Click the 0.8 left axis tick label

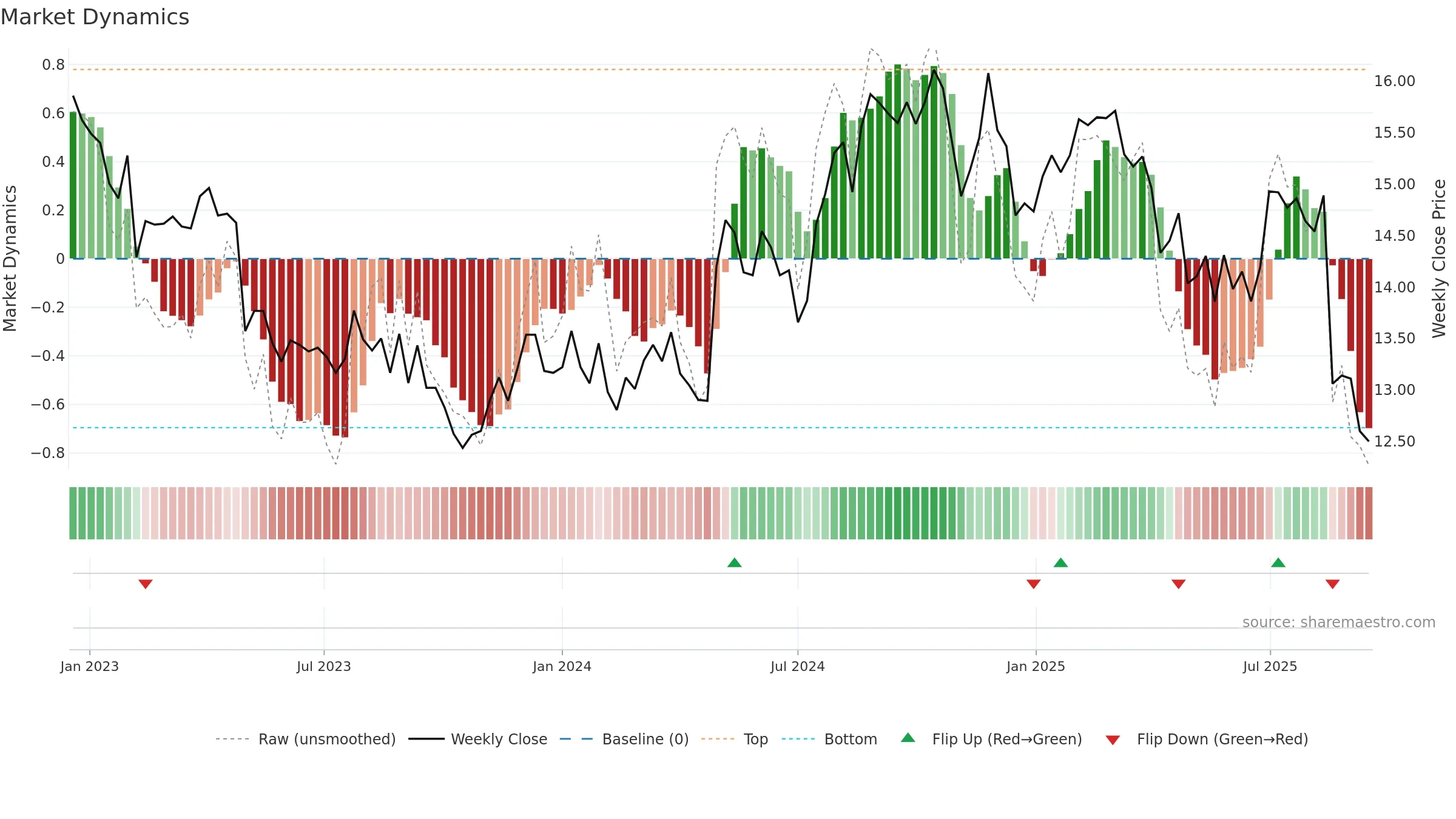(53, 65)
